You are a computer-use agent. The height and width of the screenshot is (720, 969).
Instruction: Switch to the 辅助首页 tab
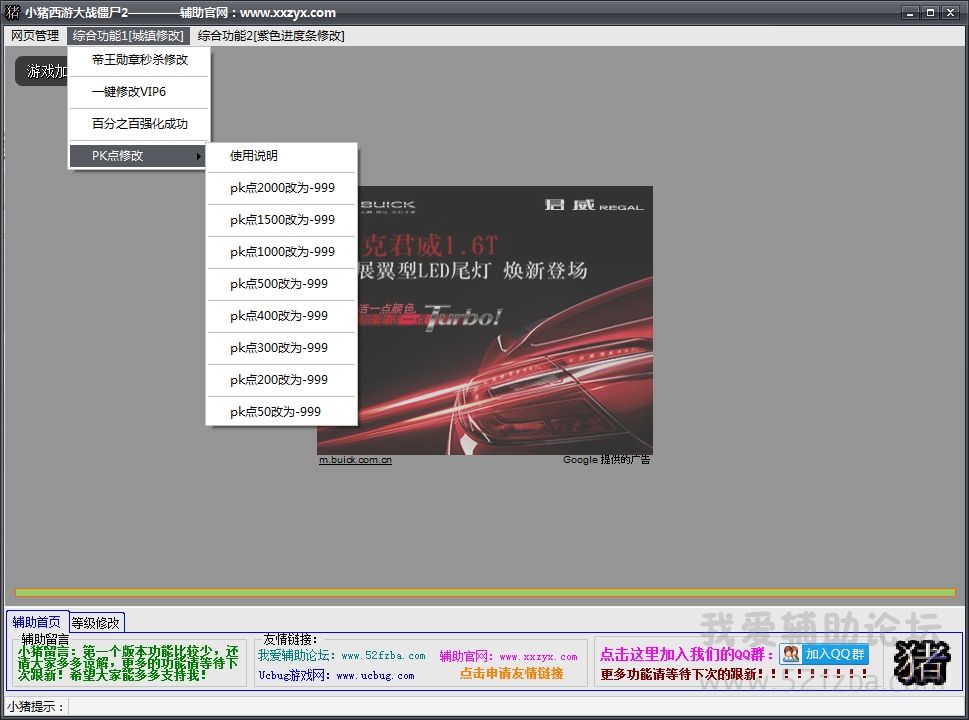click(x=36, y=622)
